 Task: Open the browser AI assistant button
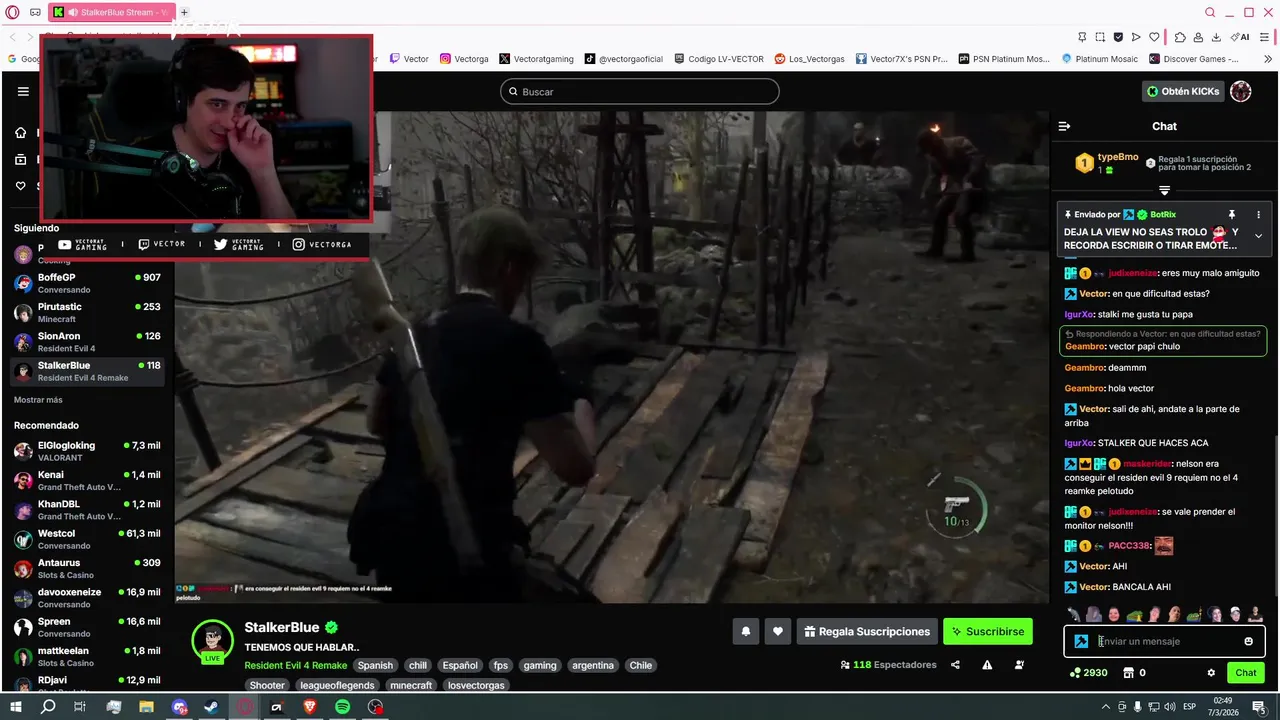click(1241, 37)
